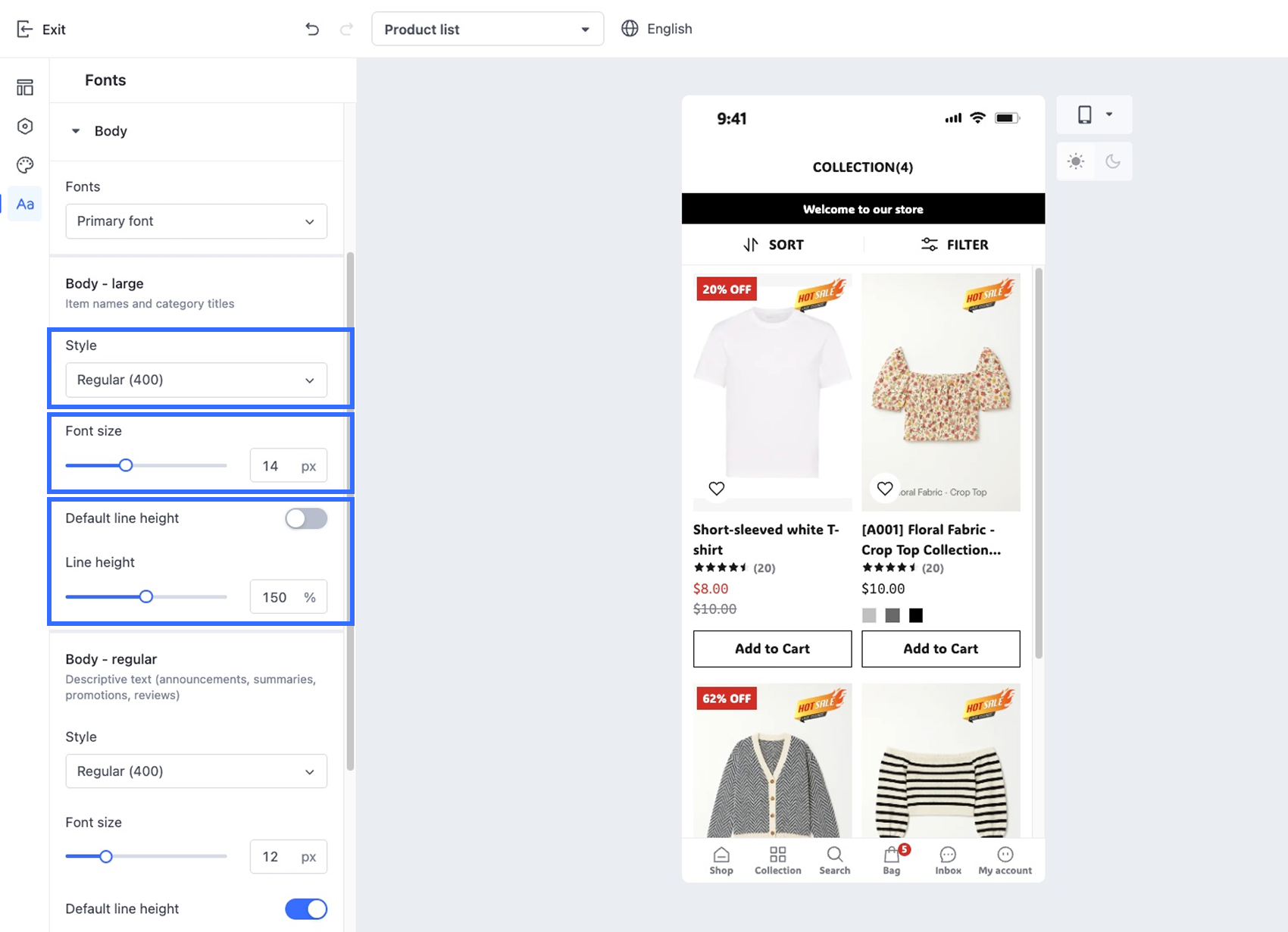Viewport: 1288px width, 932px height.
Task: Switch preview to light mode sun icon
Action: (x=1076, y=161)
